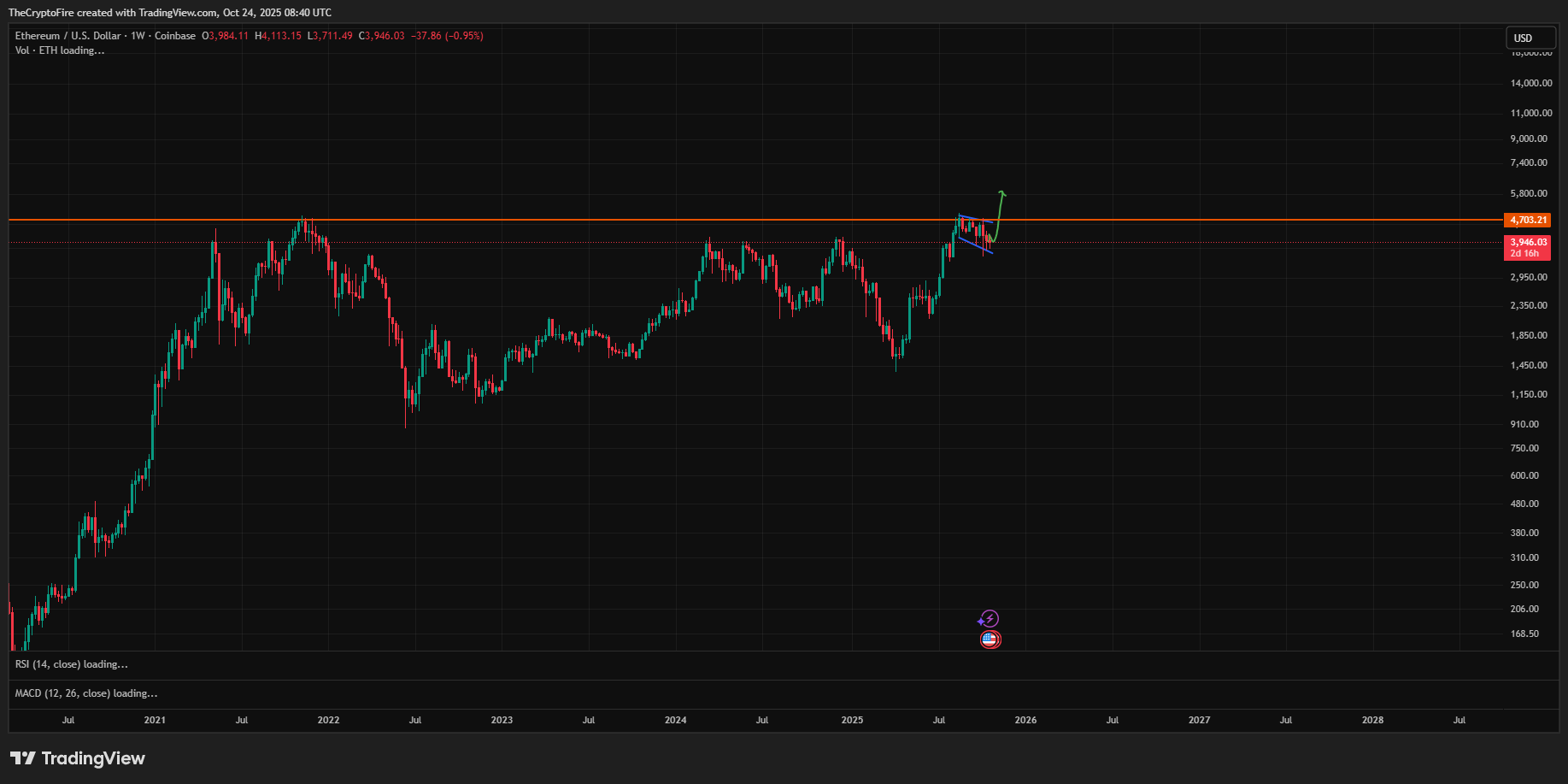Click the 2028 label on time axis
The width and height of the screenshot is (1568, 784).
(x=1372, y=720)
